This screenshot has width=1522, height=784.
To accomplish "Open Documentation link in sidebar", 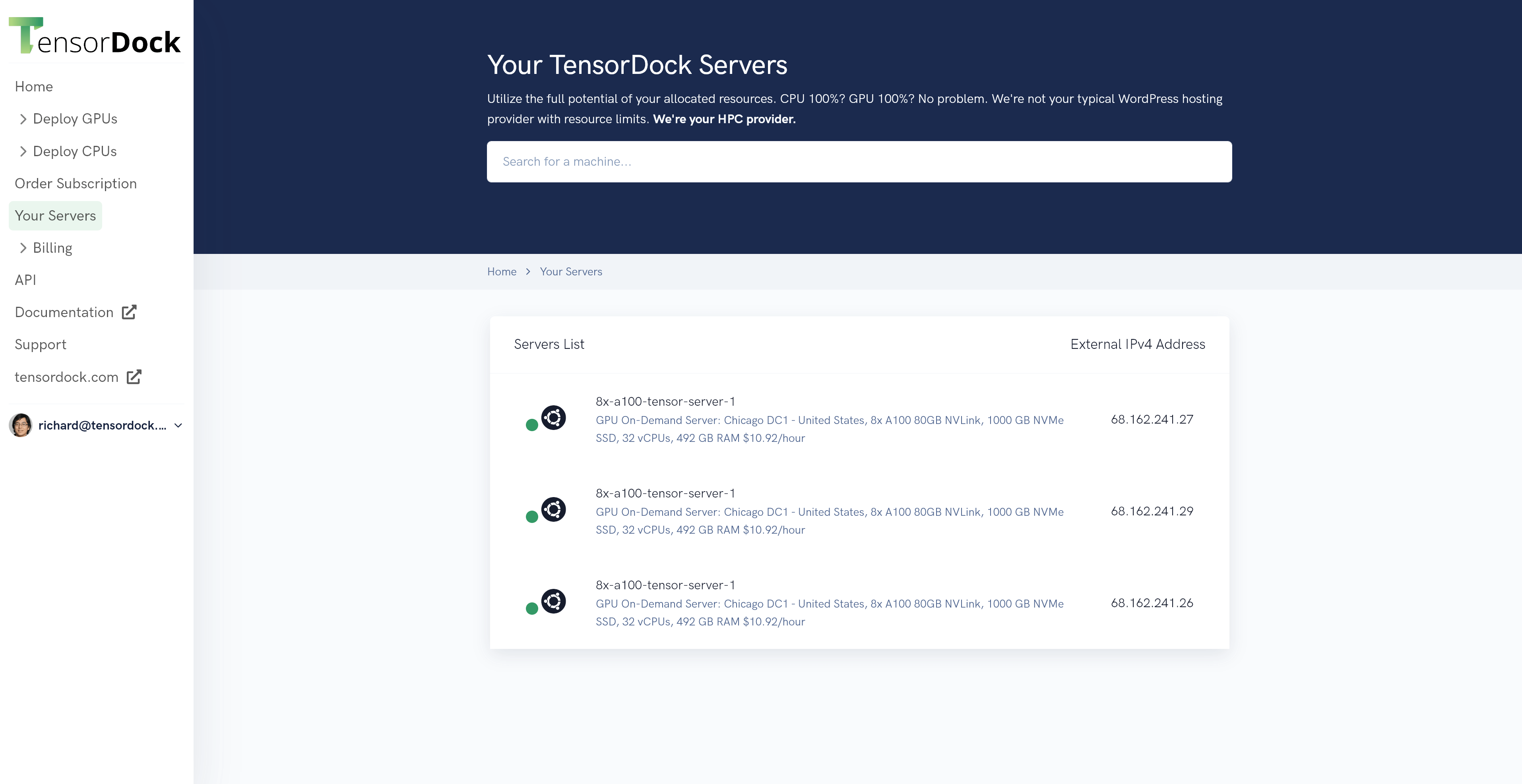I will pyautogui.click(x=64, y=313).
